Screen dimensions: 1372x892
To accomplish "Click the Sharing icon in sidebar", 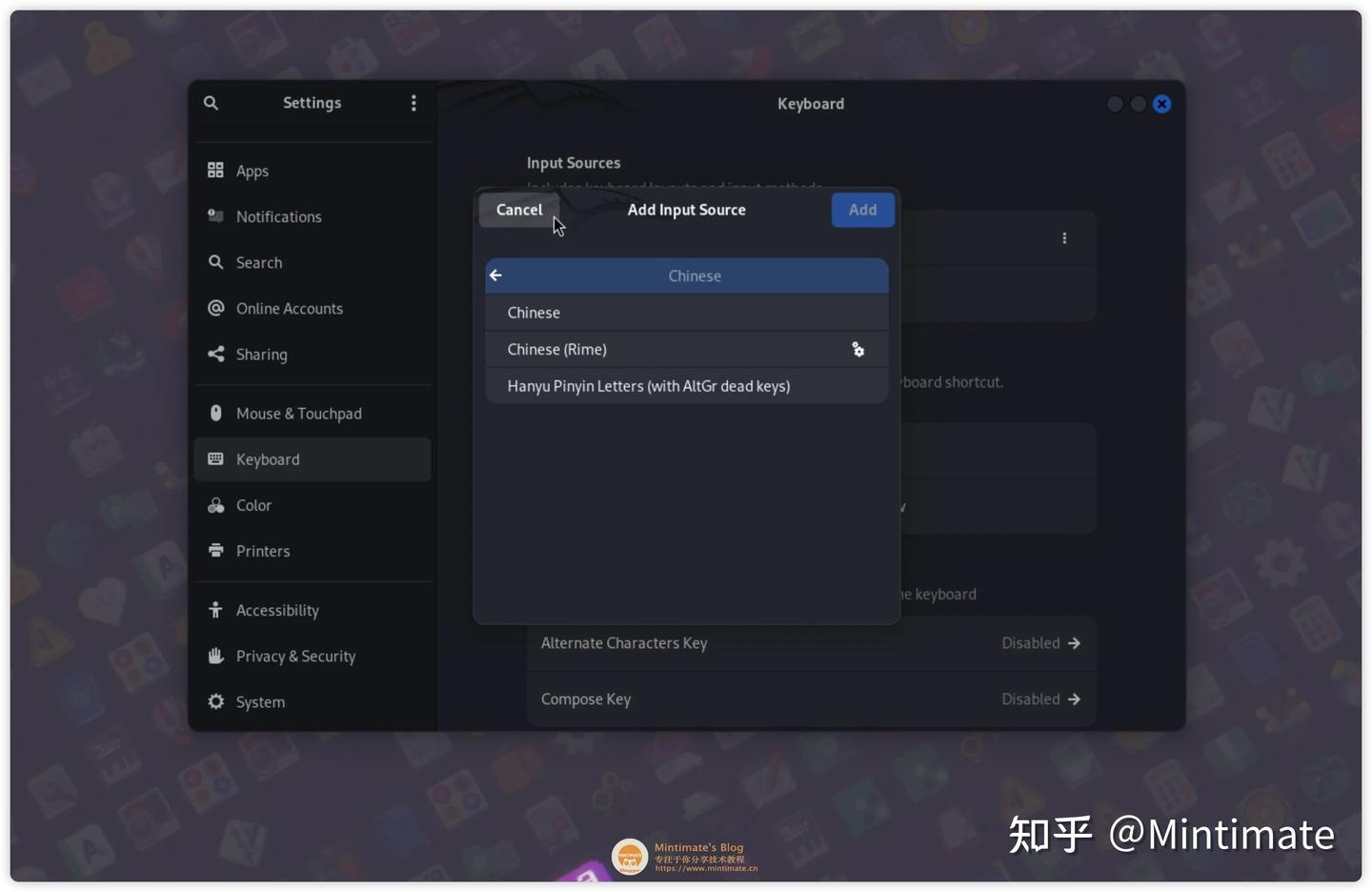I will (215, 354).
